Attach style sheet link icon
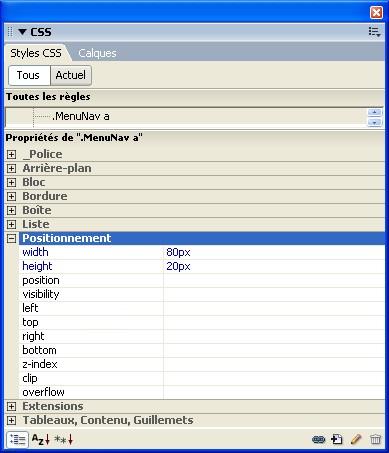 point(318,440)
